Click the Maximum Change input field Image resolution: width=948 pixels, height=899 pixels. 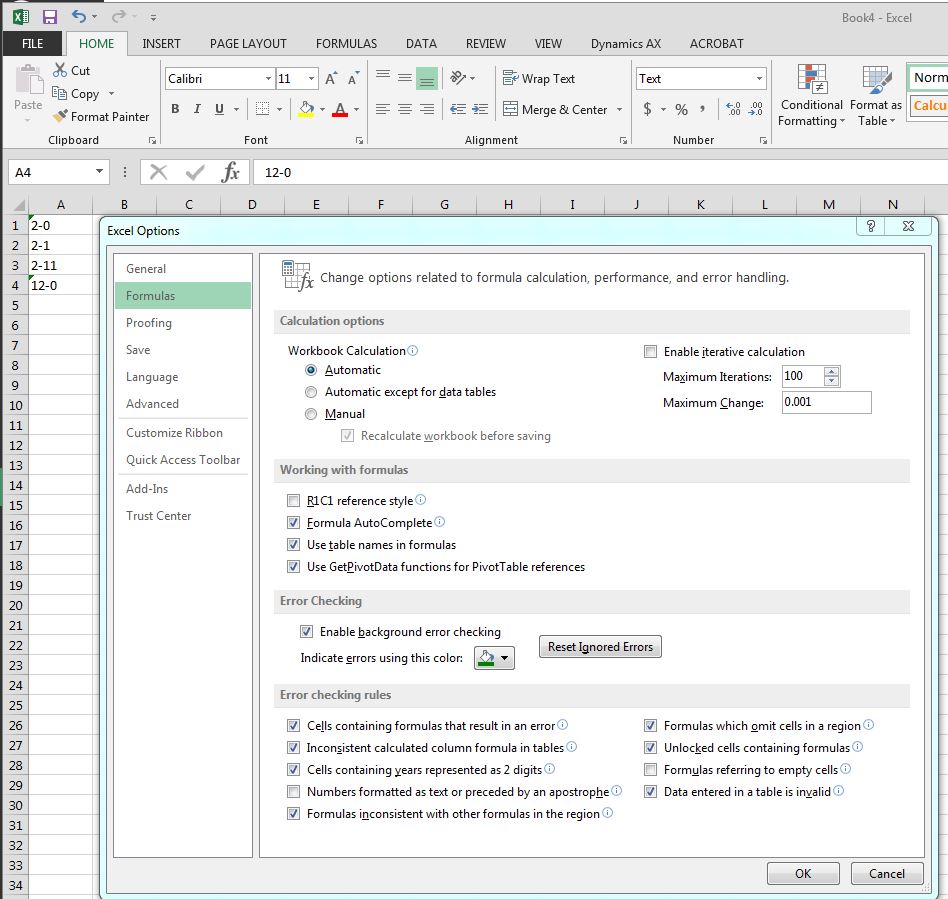[825, 402]
